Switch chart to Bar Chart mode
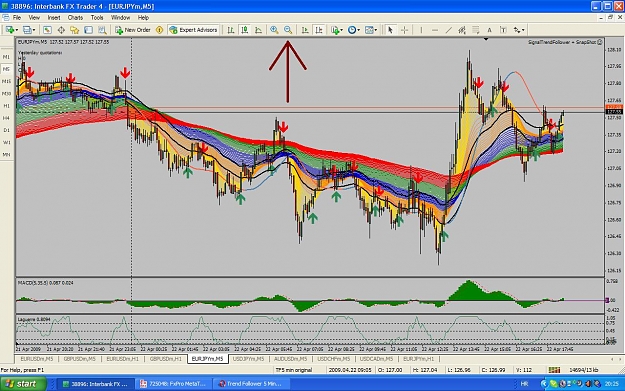The height and width of the screenshot is (391, 625). [231, 30]
